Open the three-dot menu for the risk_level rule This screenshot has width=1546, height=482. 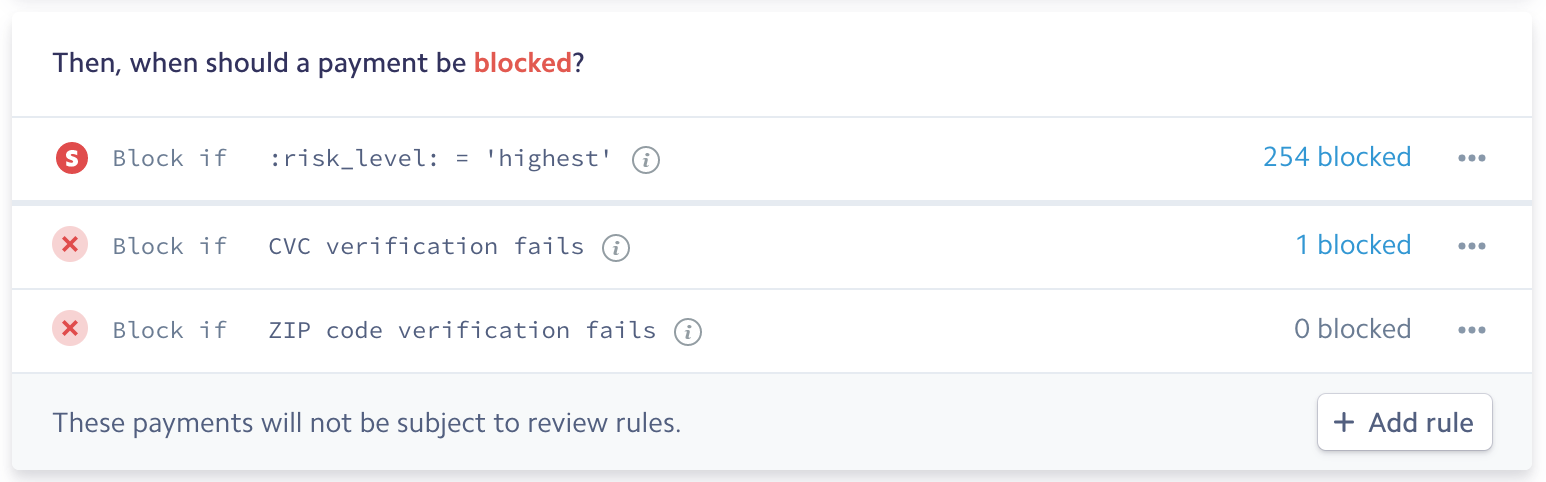1472,159
